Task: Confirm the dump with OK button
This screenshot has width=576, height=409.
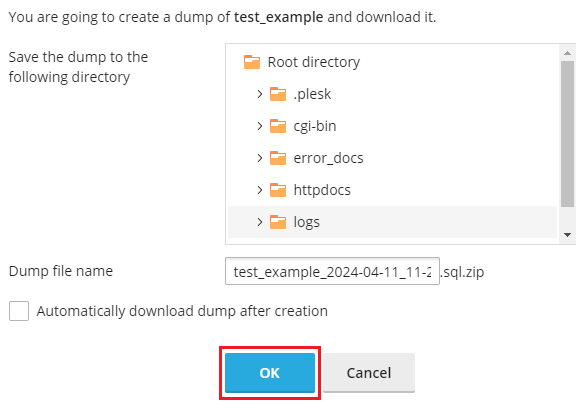Action: point(270,373)
